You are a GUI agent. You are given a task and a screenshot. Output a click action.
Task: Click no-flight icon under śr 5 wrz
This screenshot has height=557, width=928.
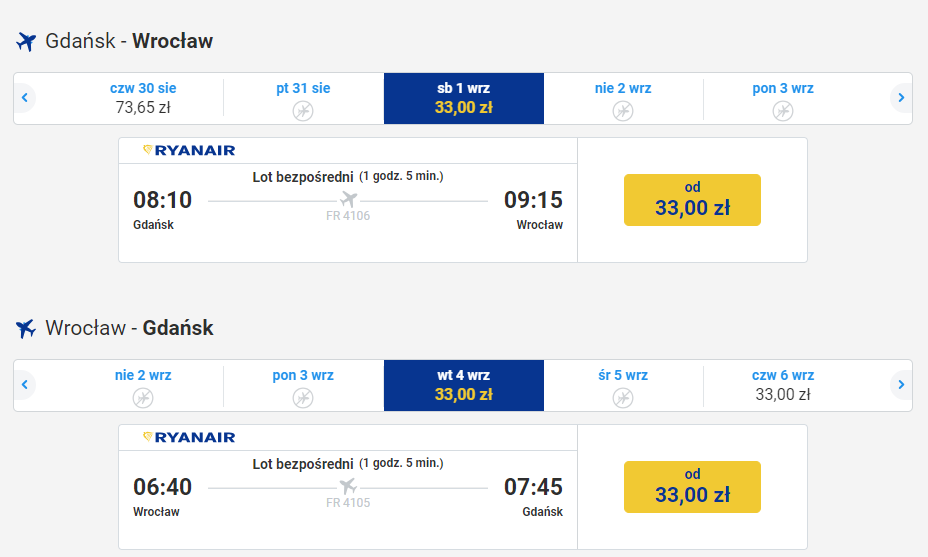[x=623, y=398]
